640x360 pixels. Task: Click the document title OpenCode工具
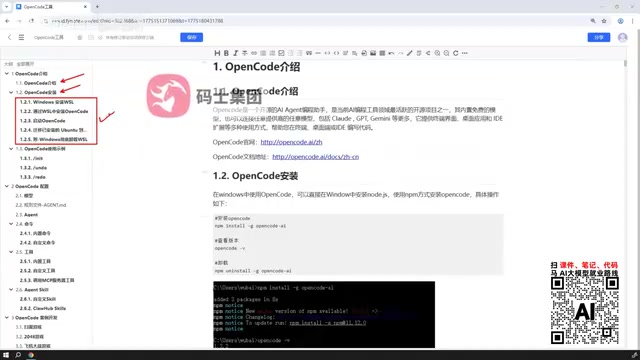pyautogui.click(x=49, y=37)
